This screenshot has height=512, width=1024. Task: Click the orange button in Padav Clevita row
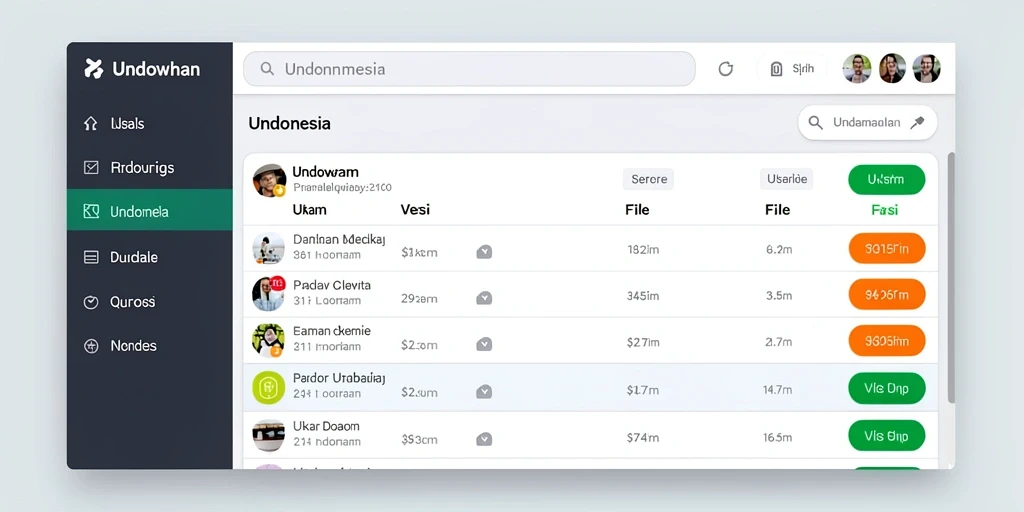click(x=887, y=295)
